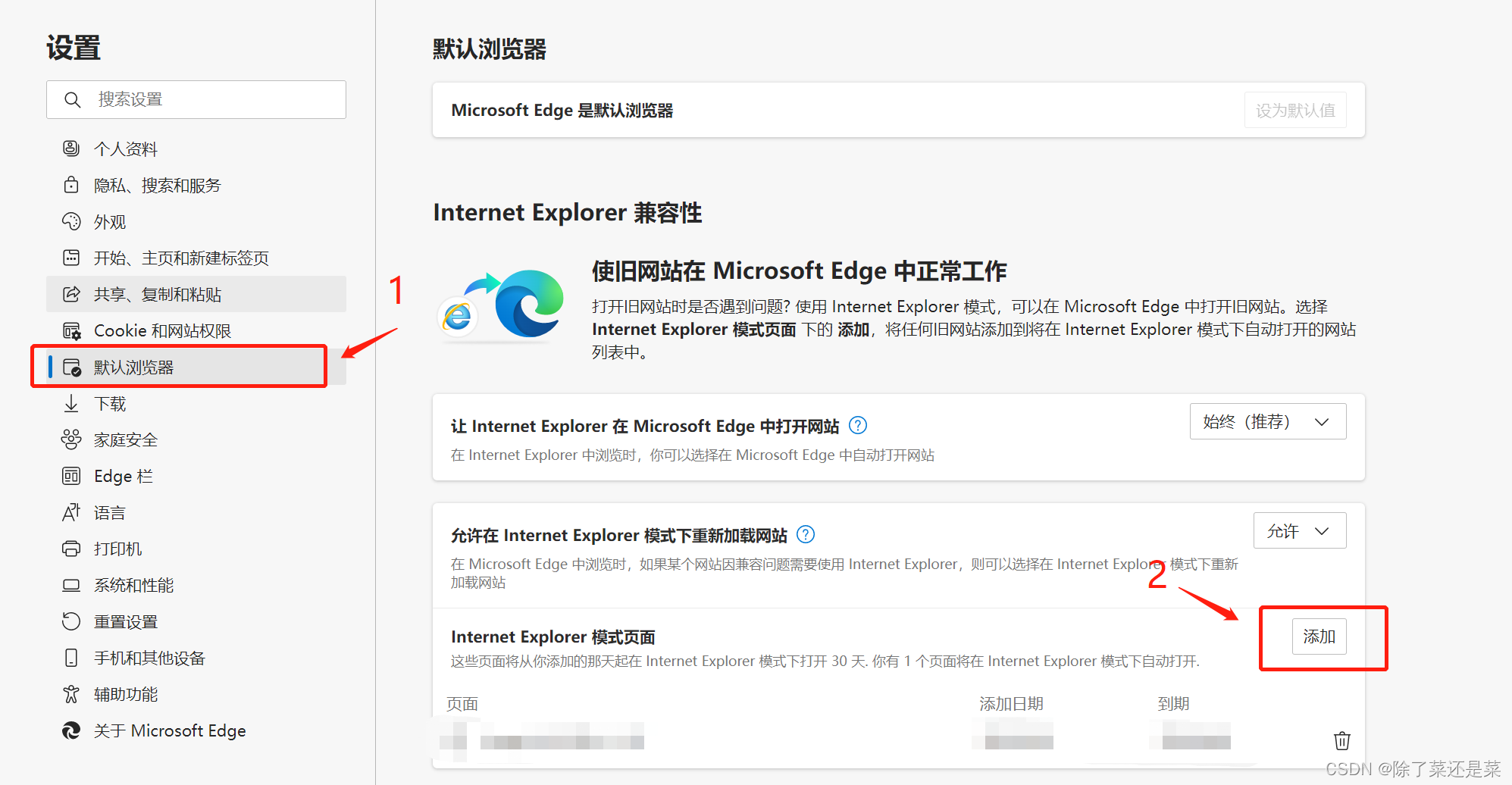The height and width of the screenshot is (785, 1512).
Task: Open Edge 栏 settings
Action: click(196, 476)
